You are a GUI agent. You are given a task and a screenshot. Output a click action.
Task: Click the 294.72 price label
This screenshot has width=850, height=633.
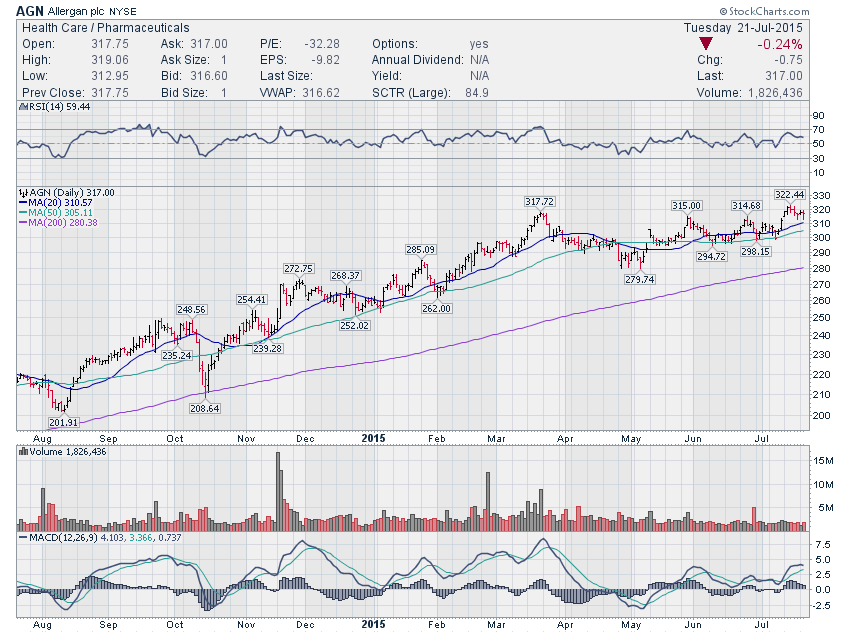point(711,256)
